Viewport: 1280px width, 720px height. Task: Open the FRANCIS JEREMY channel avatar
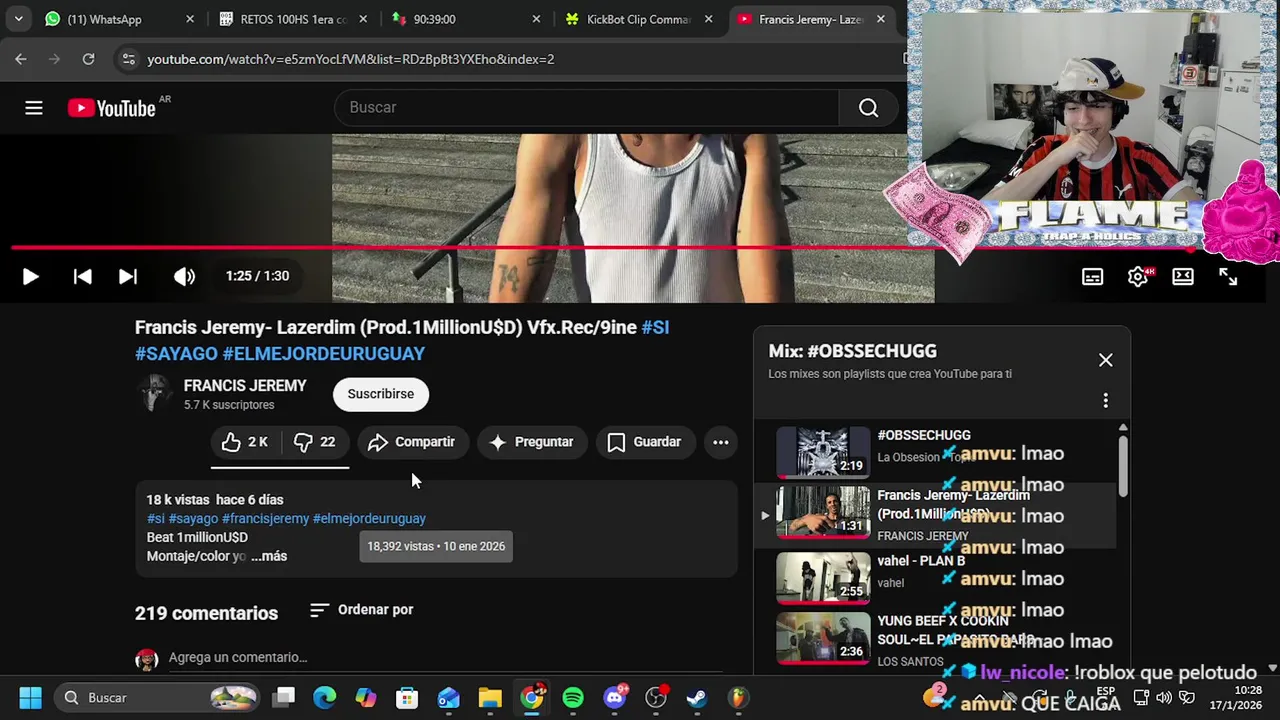point(154,394)
